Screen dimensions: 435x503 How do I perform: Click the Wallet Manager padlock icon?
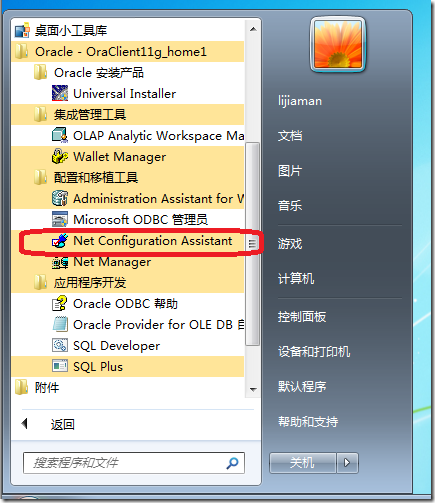[60, 156]
